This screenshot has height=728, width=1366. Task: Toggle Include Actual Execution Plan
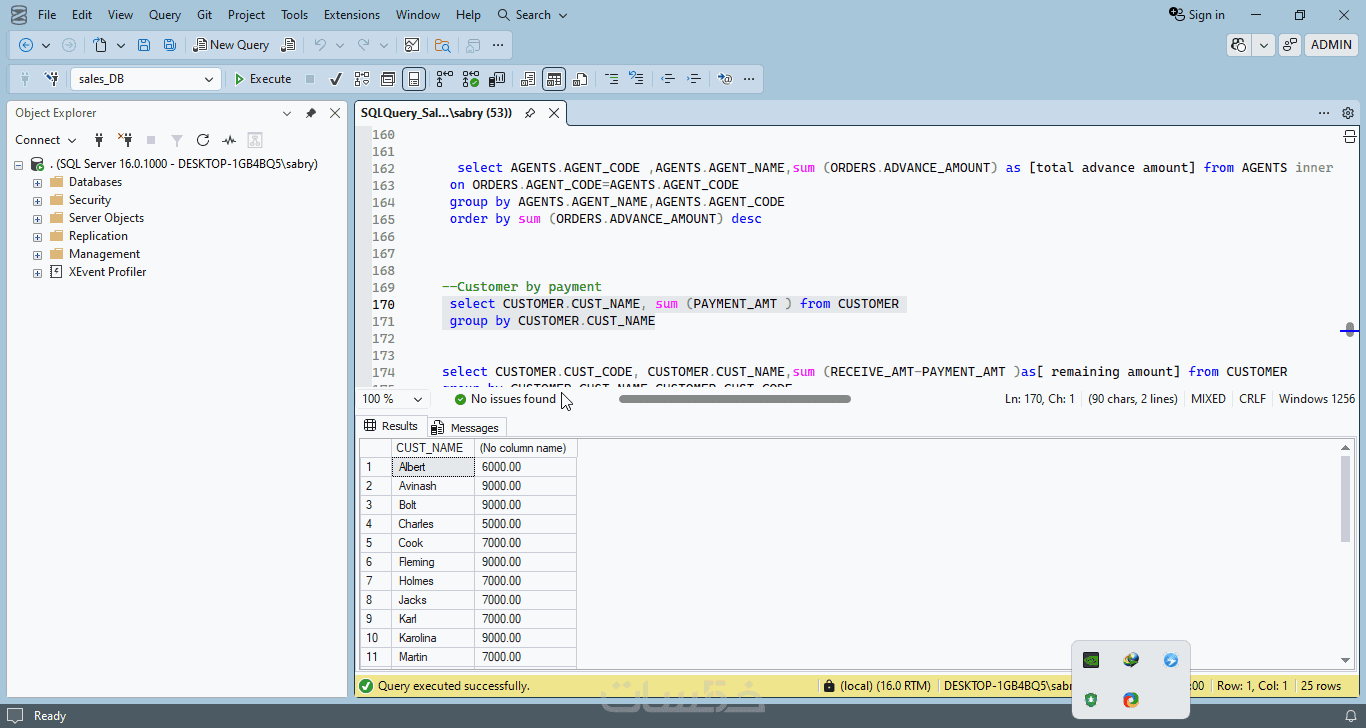(443, 79)
